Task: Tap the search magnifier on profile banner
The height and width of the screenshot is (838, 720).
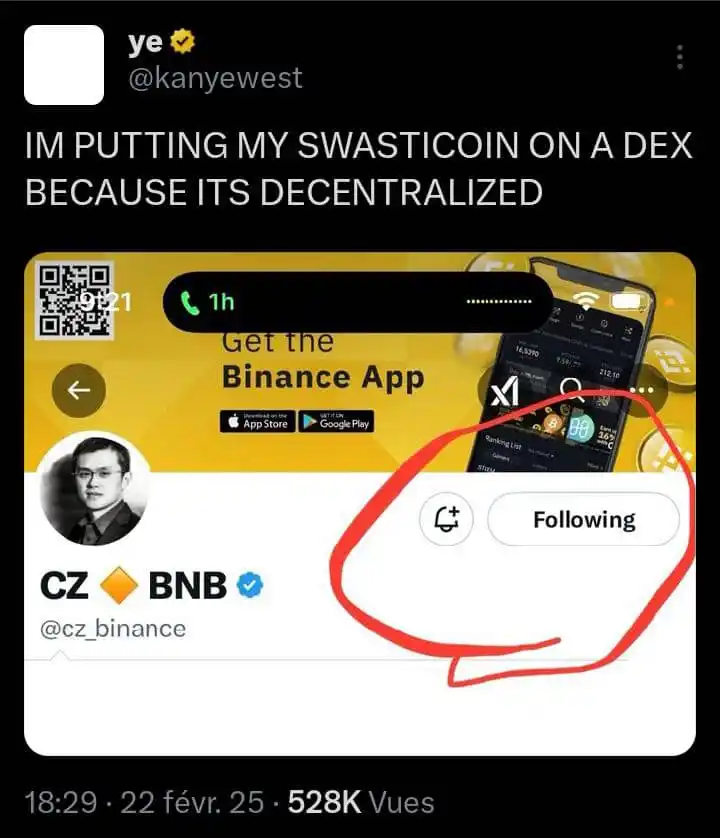Action: click(572, 389)
